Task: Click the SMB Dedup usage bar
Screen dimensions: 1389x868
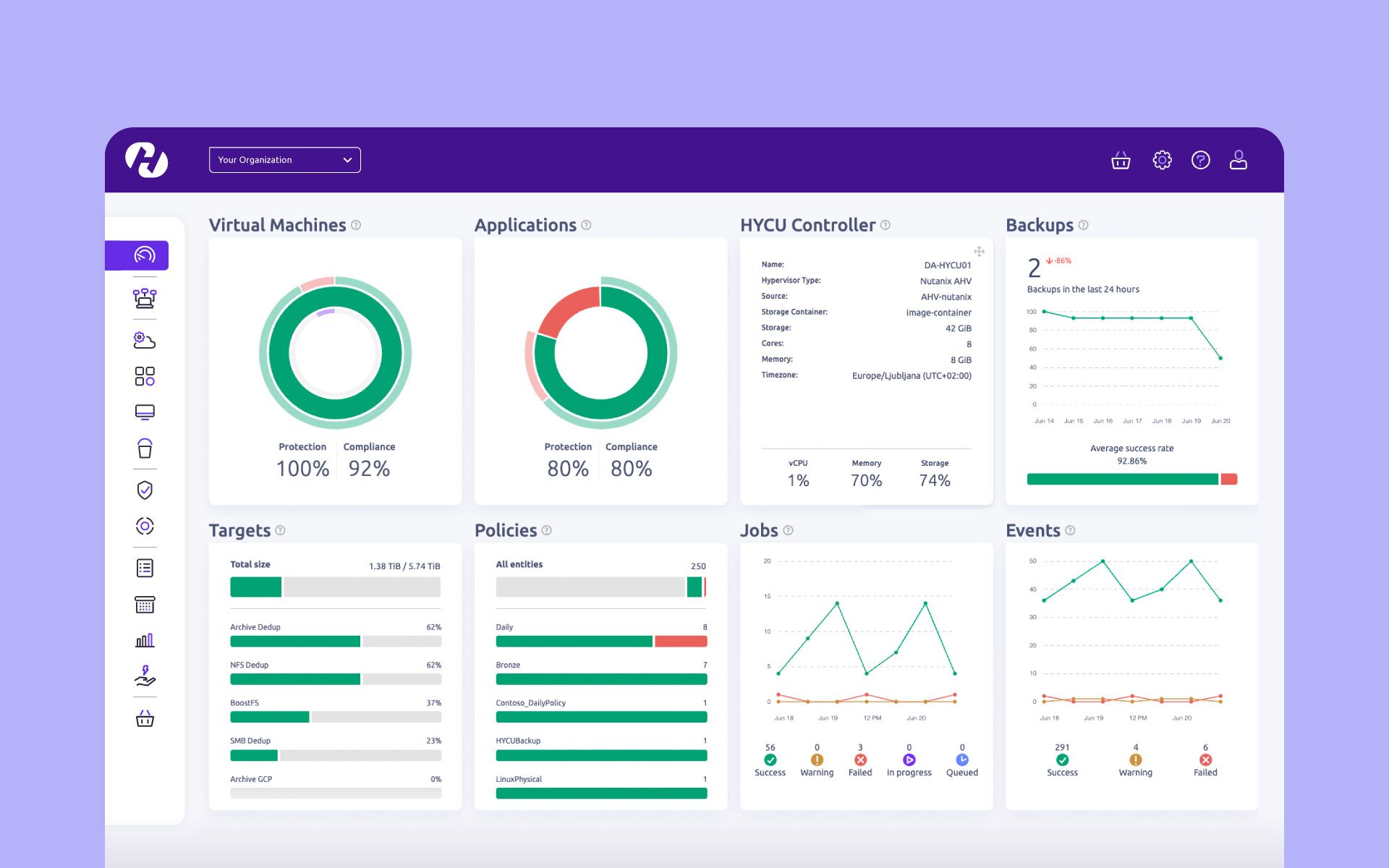Action: [336, 755]
